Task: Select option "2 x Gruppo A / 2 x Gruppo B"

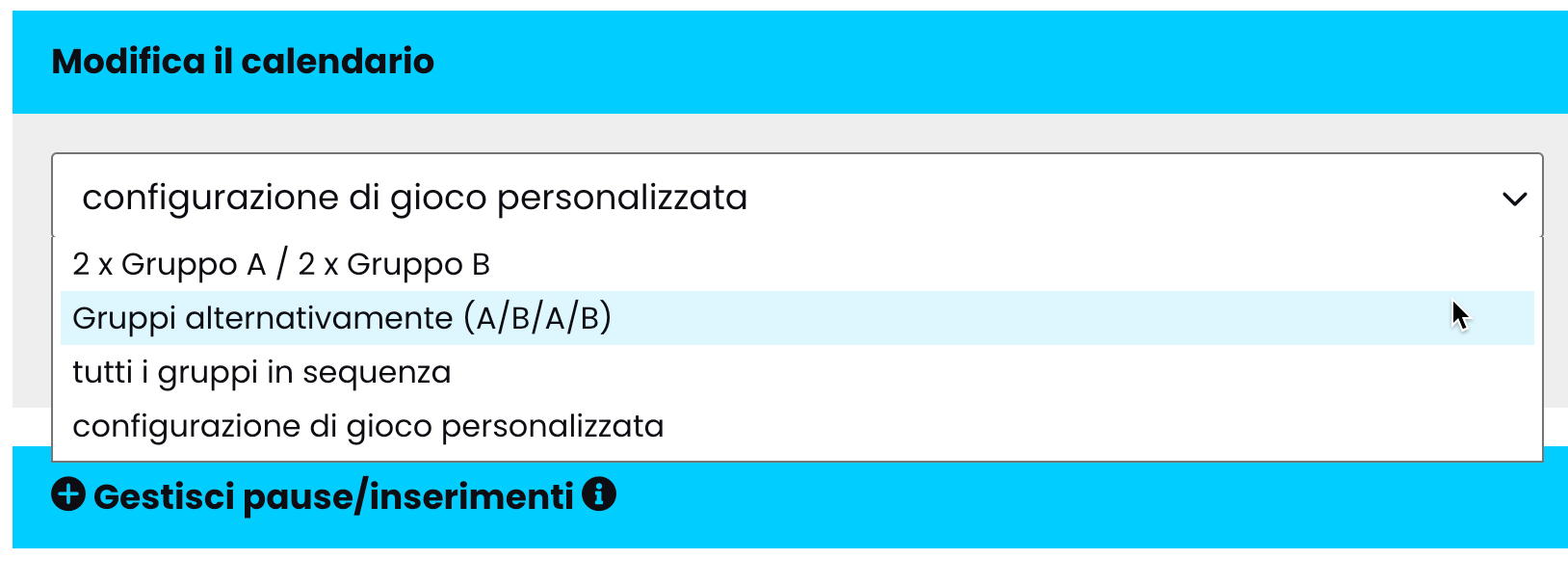Action: 281,264
